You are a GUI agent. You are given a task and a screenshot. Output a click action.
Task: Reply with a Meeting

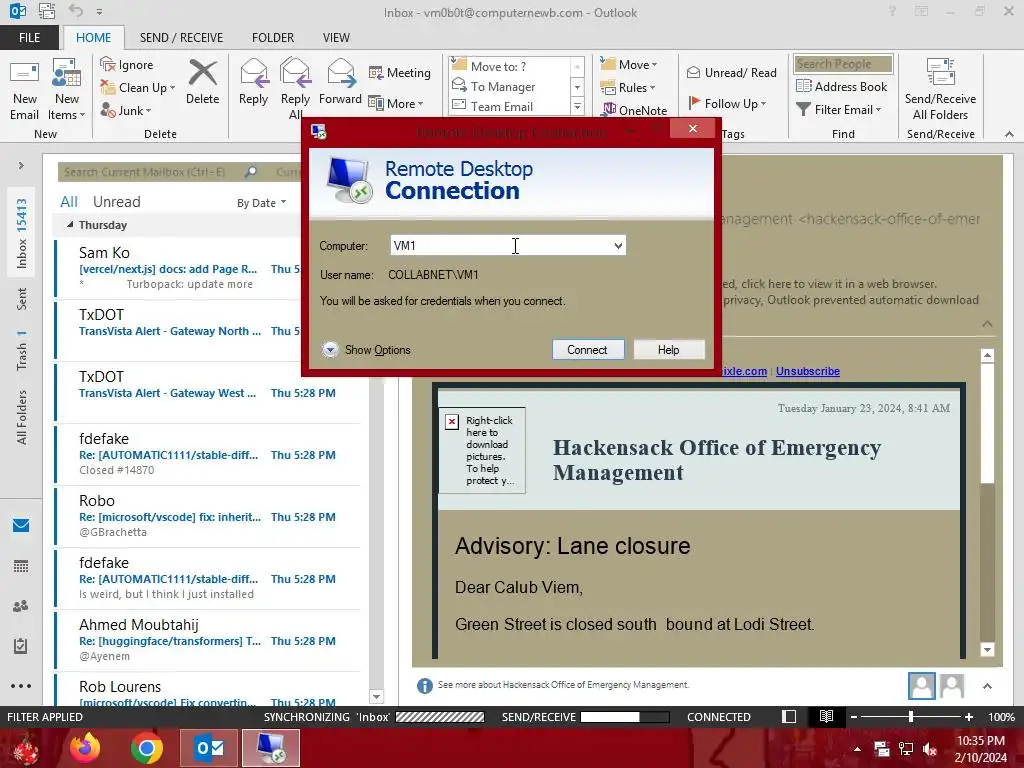[400, 72]
